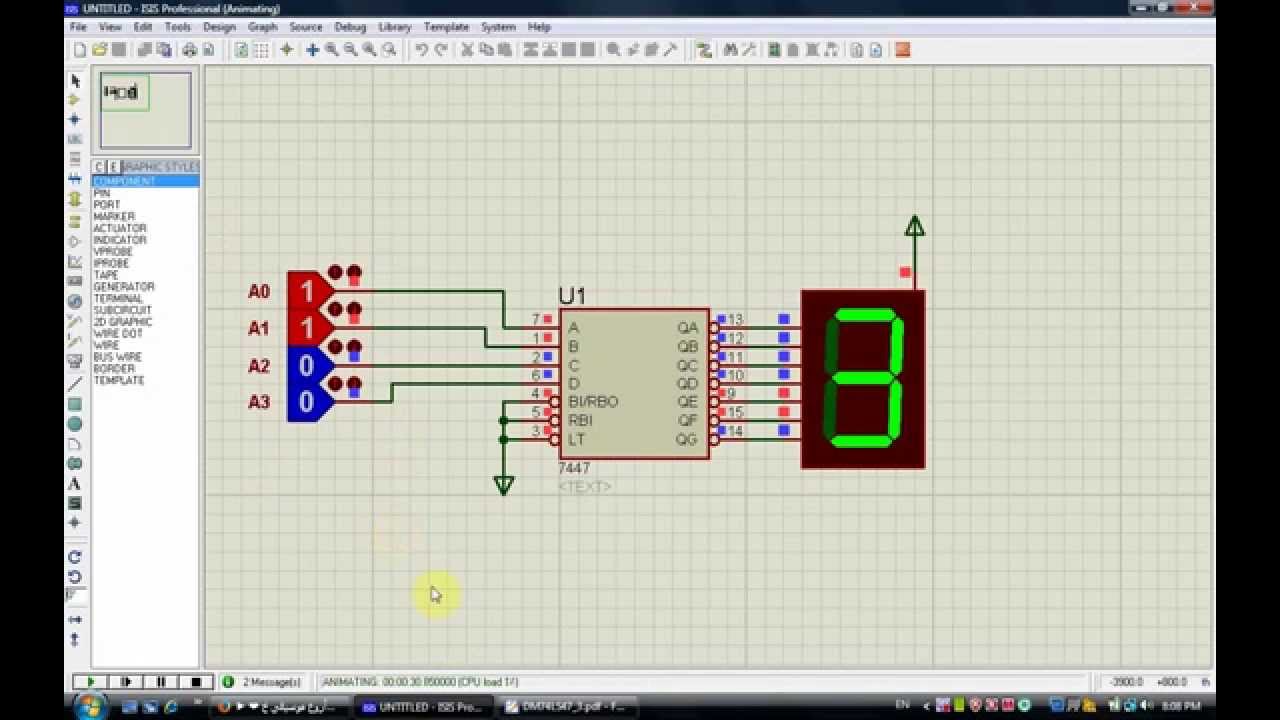Toggle logic state input A2
The image size is (1280, 720).
308,365
